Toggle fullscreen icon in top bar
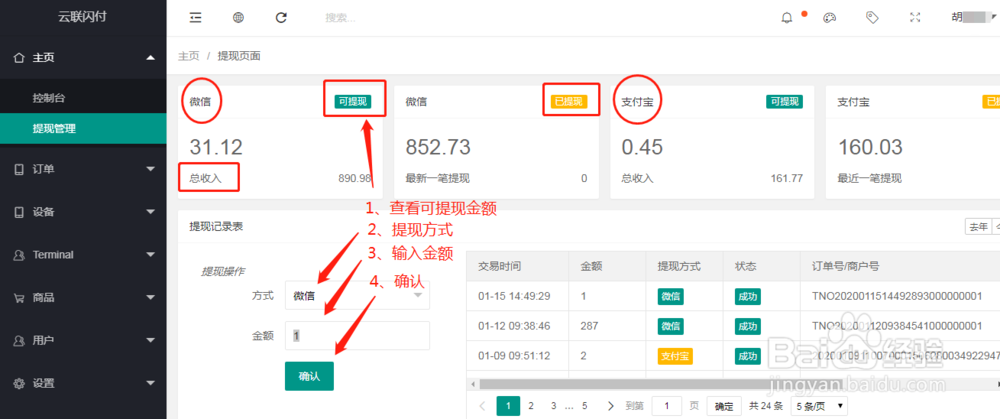The height and width of the screenshot is (419, 1000). pos(915,18)
